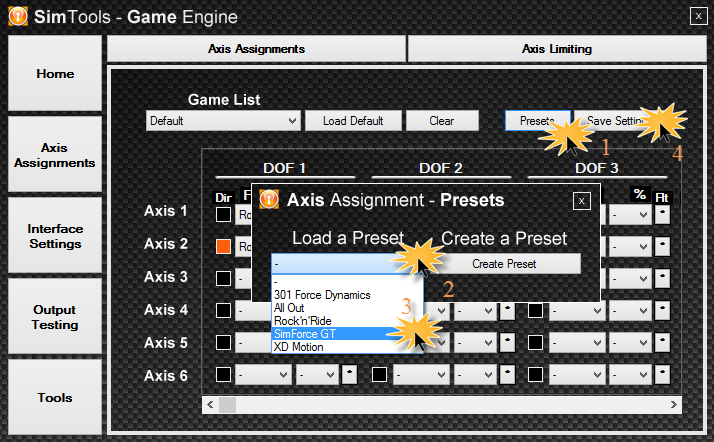Click Axis 6 DOF 1 filter button
714x442 pixels.
point(349,375)
